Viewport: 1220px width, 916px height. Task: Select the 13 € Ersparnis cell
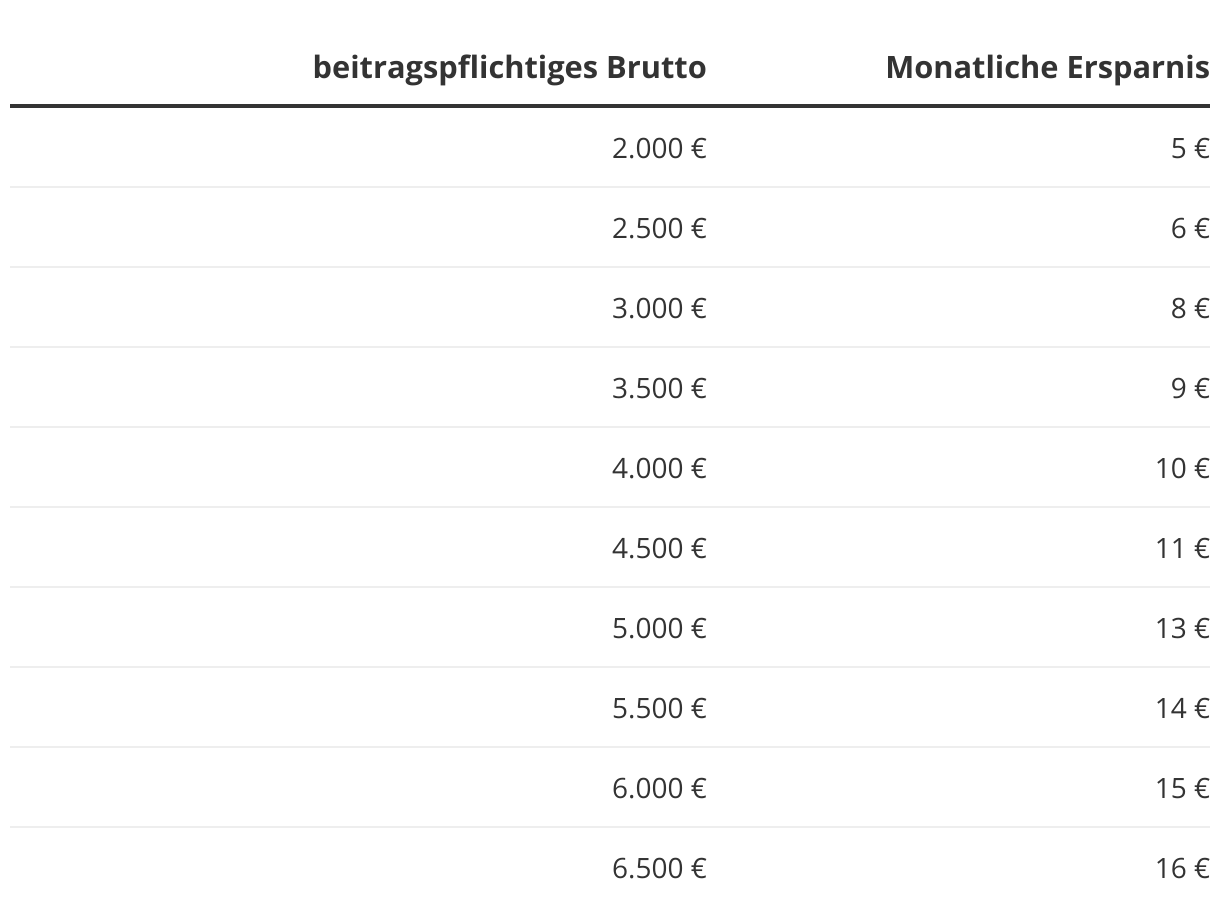coord(1182,628)
